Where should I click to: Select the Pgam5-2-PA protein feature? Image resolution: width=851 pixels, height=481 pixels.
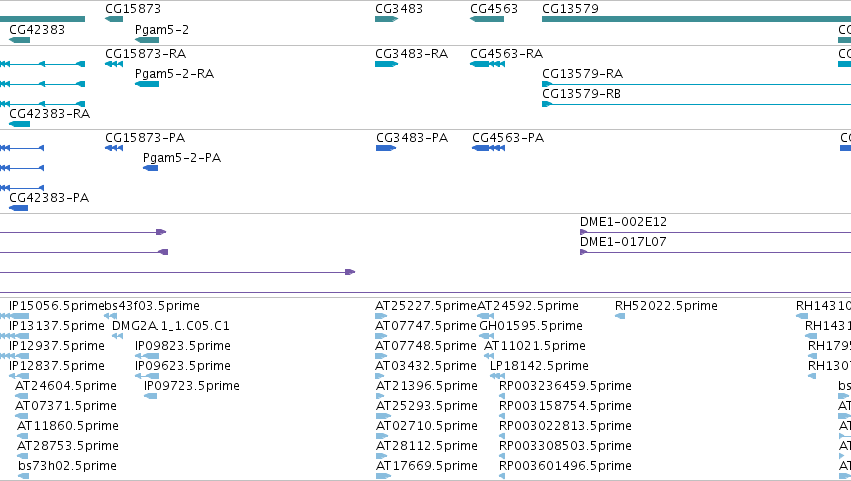pos(150,168)
